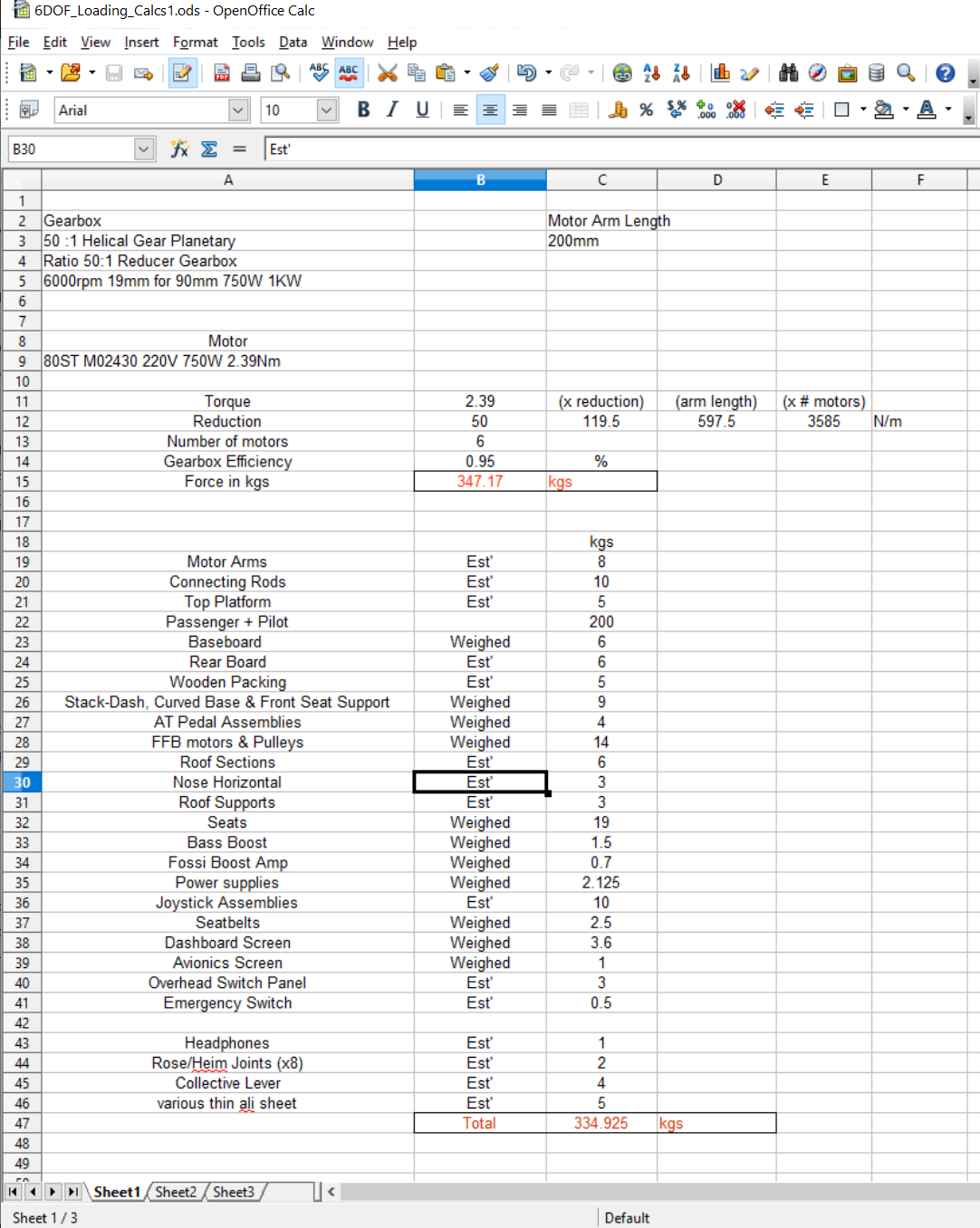
Task: Expand the font size dropdown
Action: (327, 110)
